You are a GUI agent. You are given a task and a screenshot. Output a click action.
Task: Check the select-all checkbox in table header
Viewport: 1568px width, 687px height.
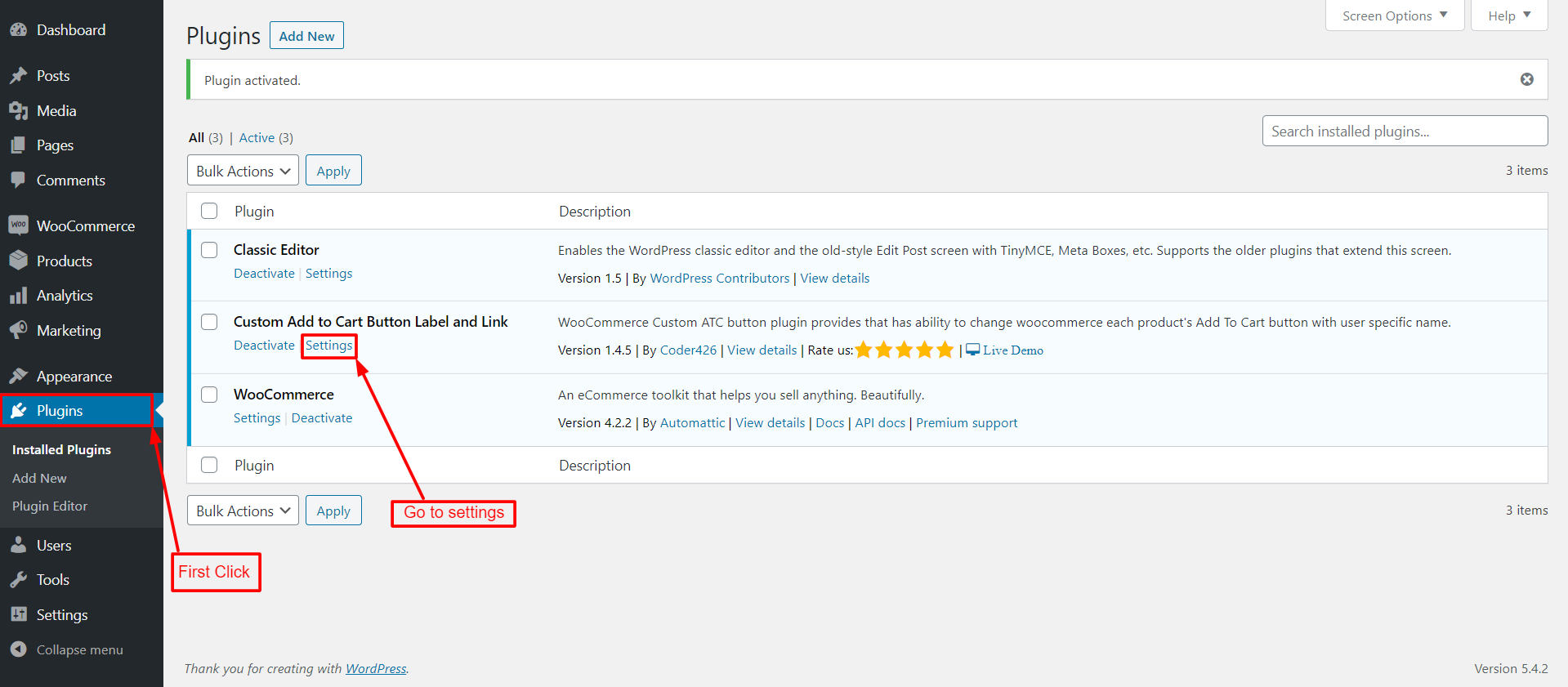pyautogui.click(x=209, y=211)
